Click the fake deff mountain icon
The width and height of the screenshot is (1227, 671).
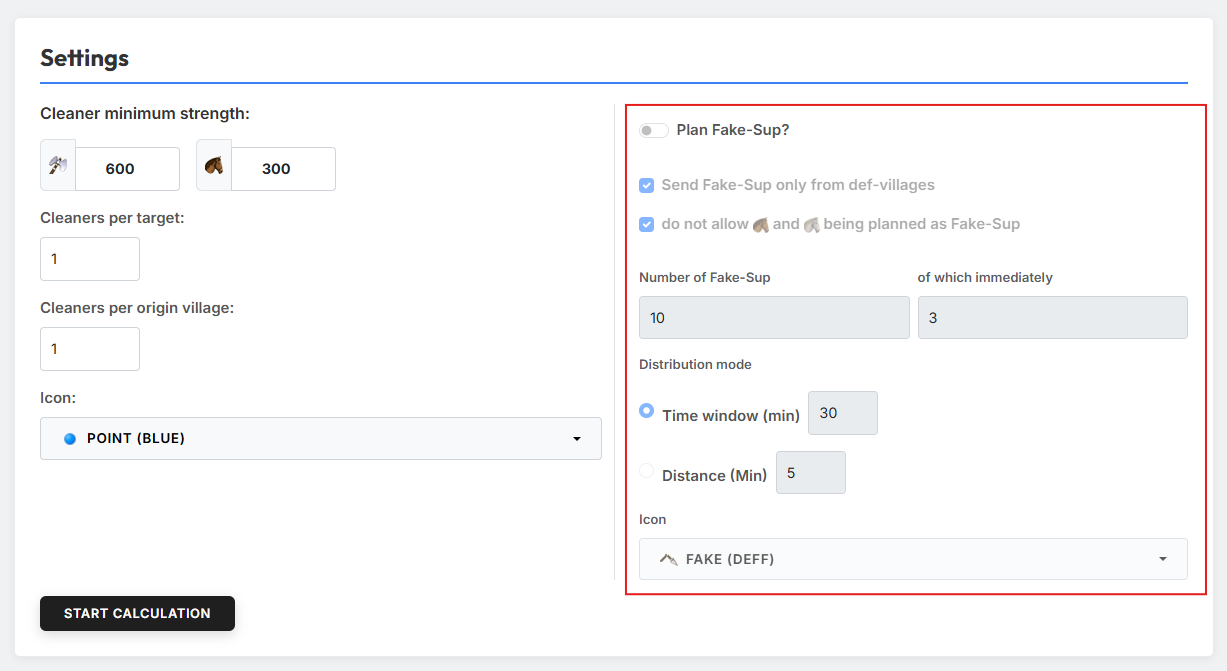pos(669,559)
